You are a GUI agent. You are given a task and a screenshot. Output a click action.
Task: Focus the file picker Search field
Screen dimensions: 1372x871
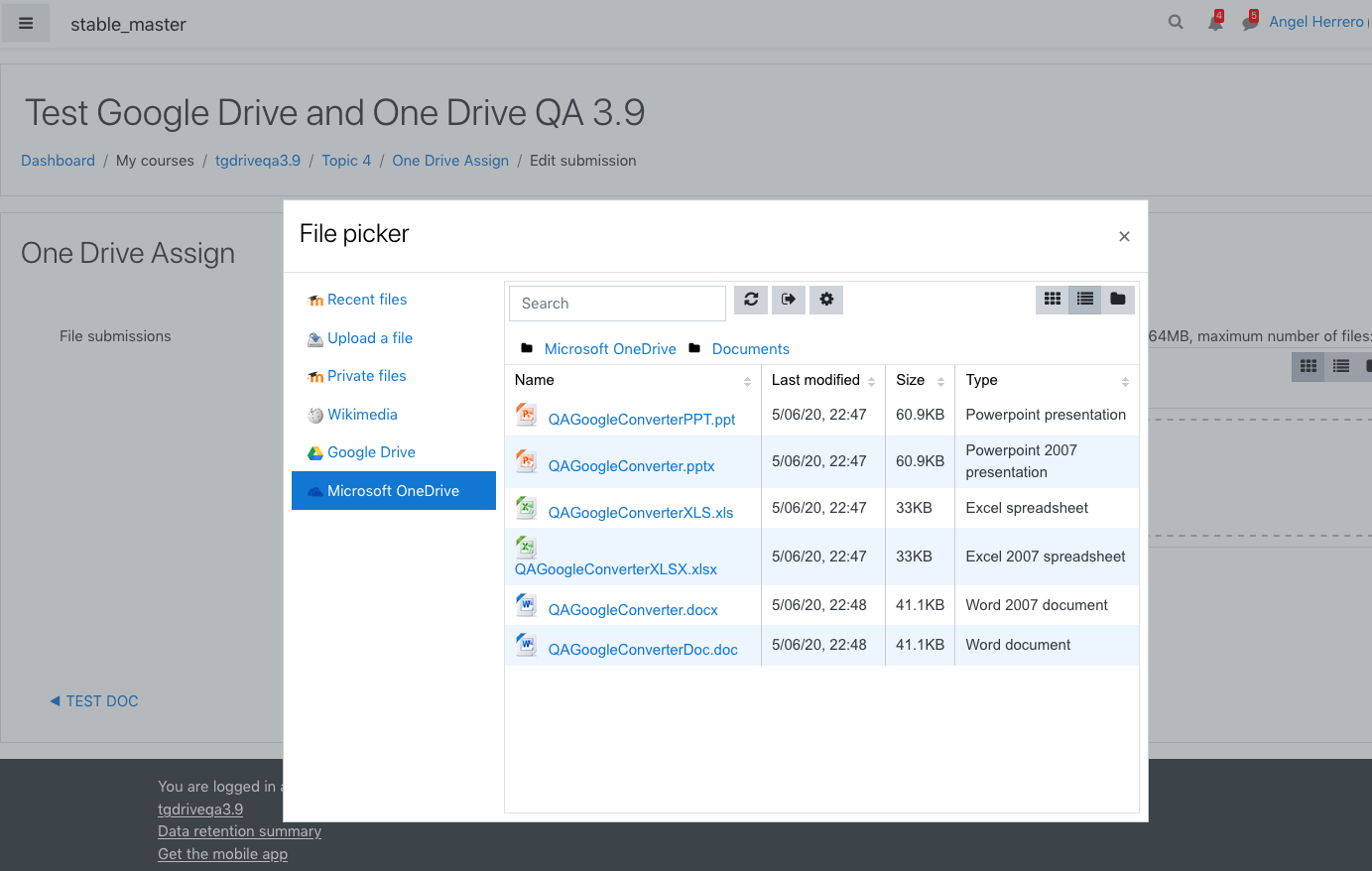coord(617,304)
